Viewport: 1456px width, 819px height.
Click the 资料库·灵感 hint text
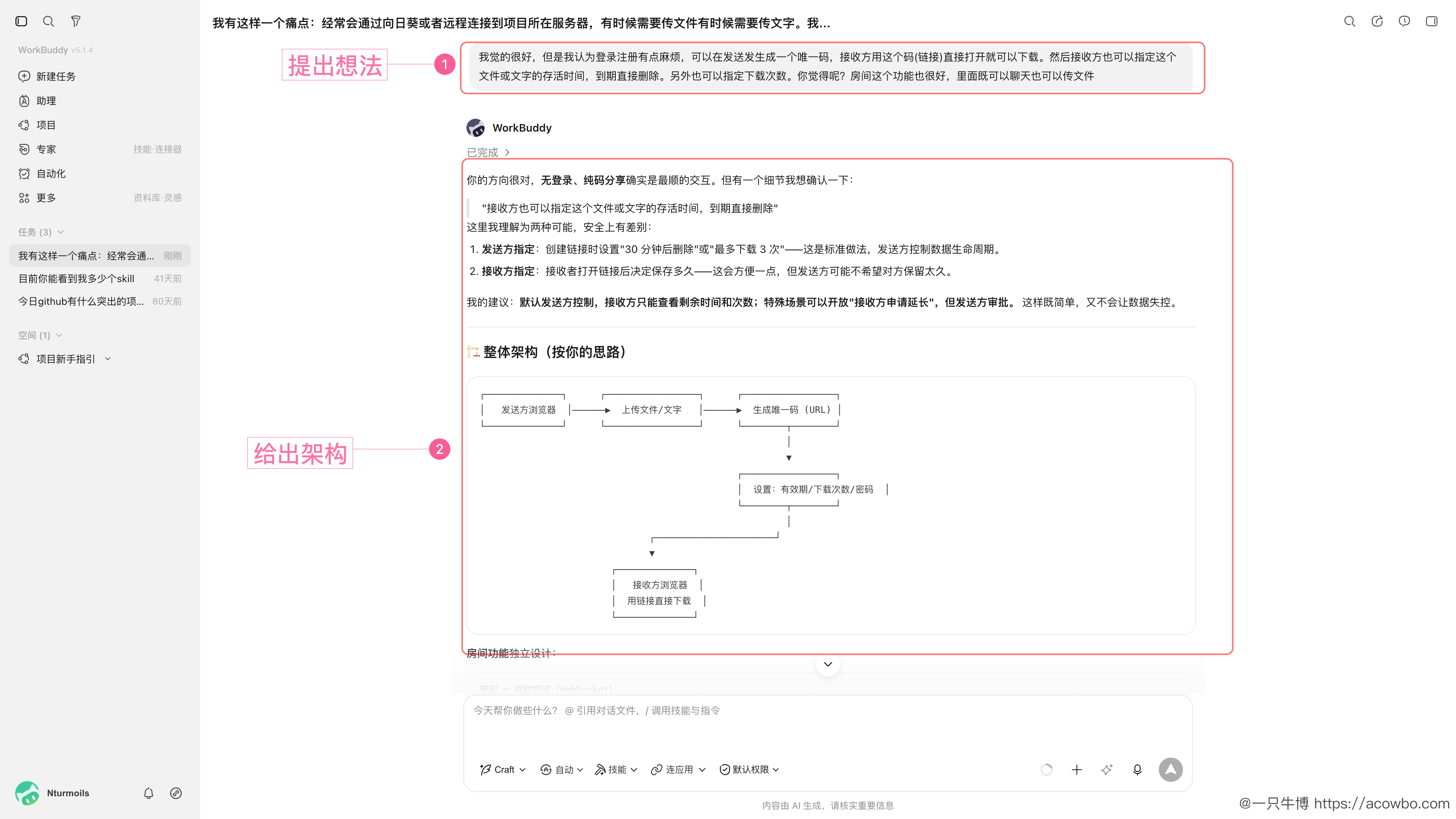[157, 198]
